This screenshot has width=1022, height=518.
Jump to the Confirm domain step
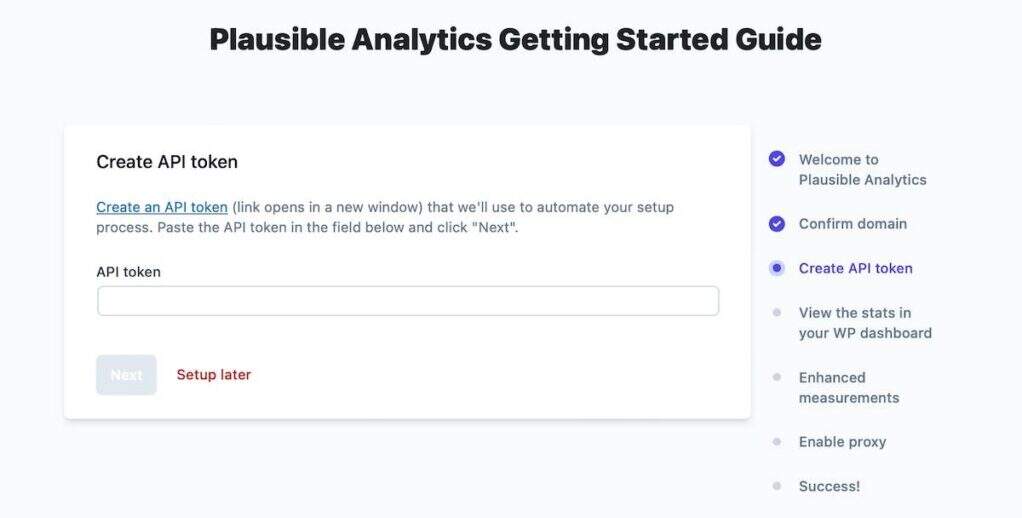(852, 224)
